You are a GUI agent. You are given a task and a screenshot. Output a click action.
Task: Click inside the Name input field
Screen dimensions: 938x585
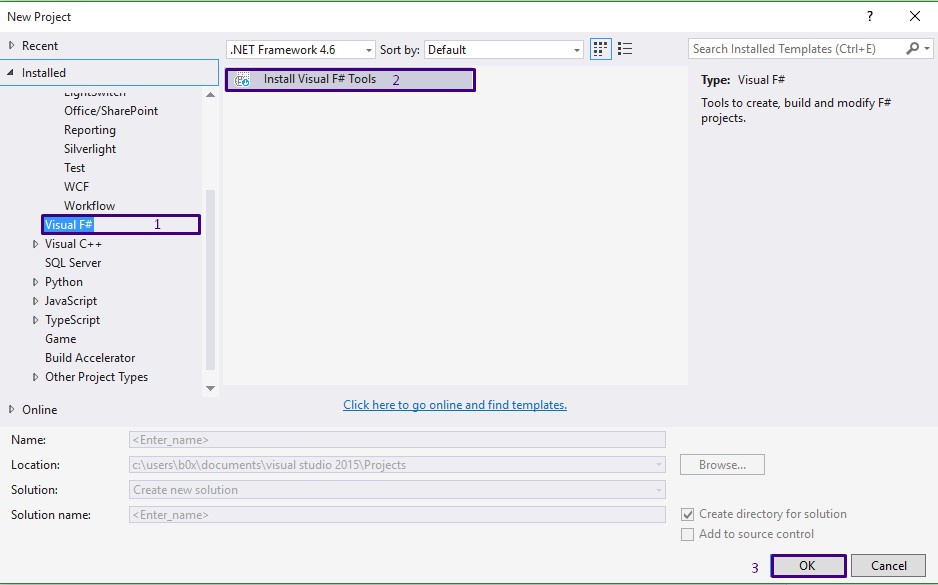(397, 439)
